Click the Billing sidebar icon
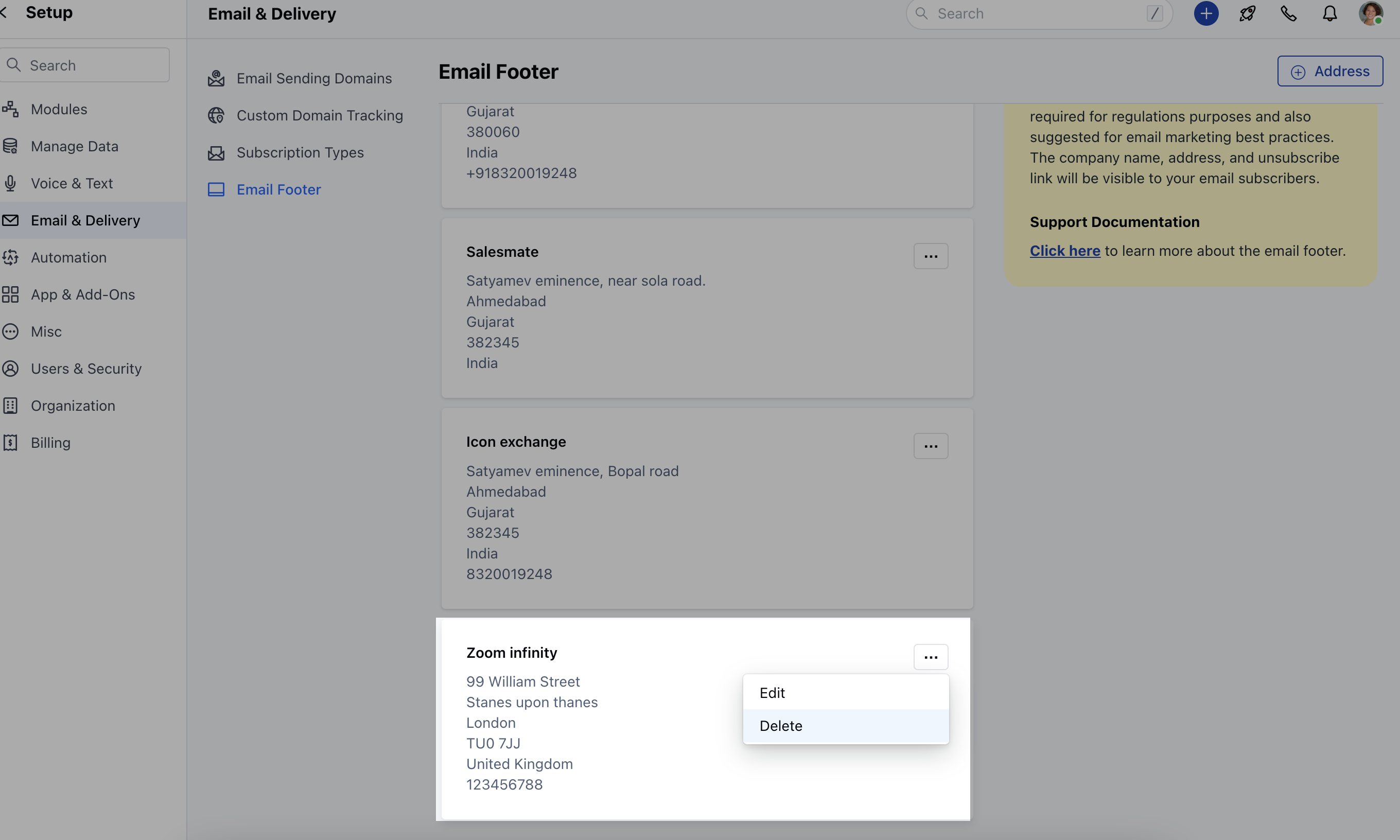The image size is (1400, 840). [x=11, y=443]
